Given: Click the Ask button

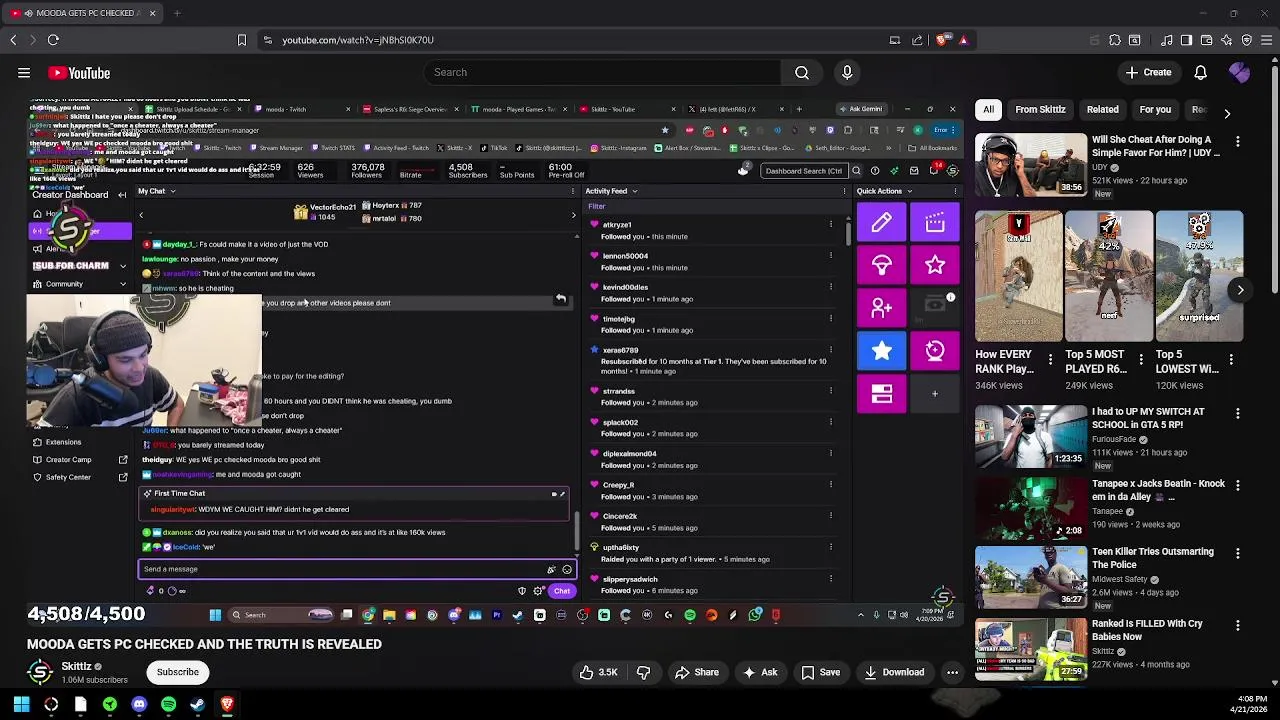Looking at the screenshot, I should point(758,673).
